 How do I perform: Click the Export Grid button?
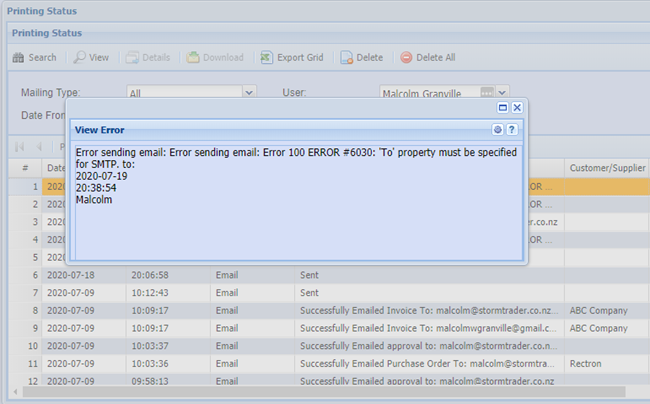tap(292, 57)
